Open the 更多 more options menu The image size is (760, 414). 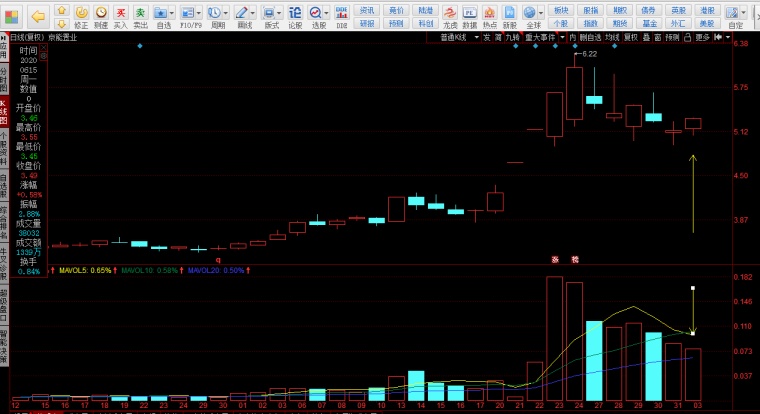pyautogui.click(x=702, y=37)
